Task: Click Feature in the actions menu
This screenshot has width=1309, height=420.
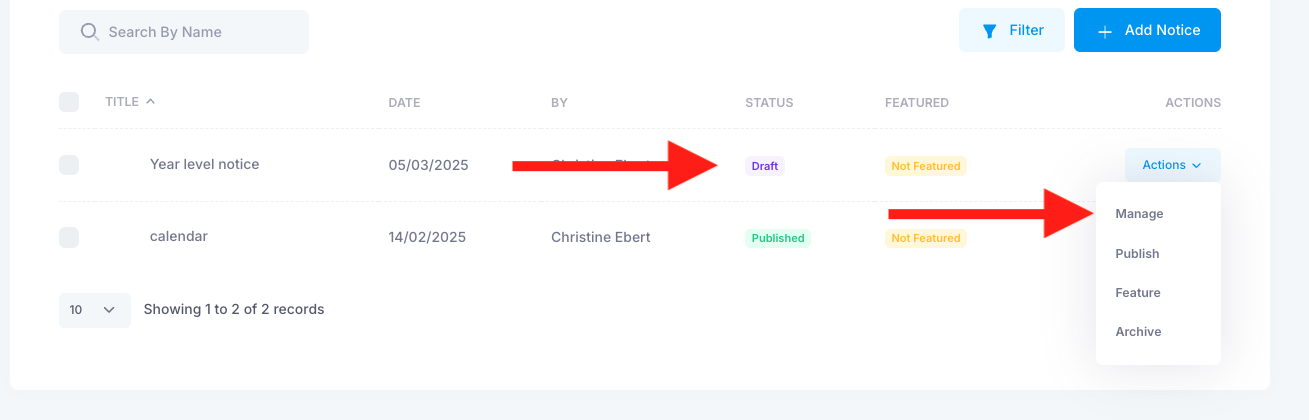Action: point(1138,293)
